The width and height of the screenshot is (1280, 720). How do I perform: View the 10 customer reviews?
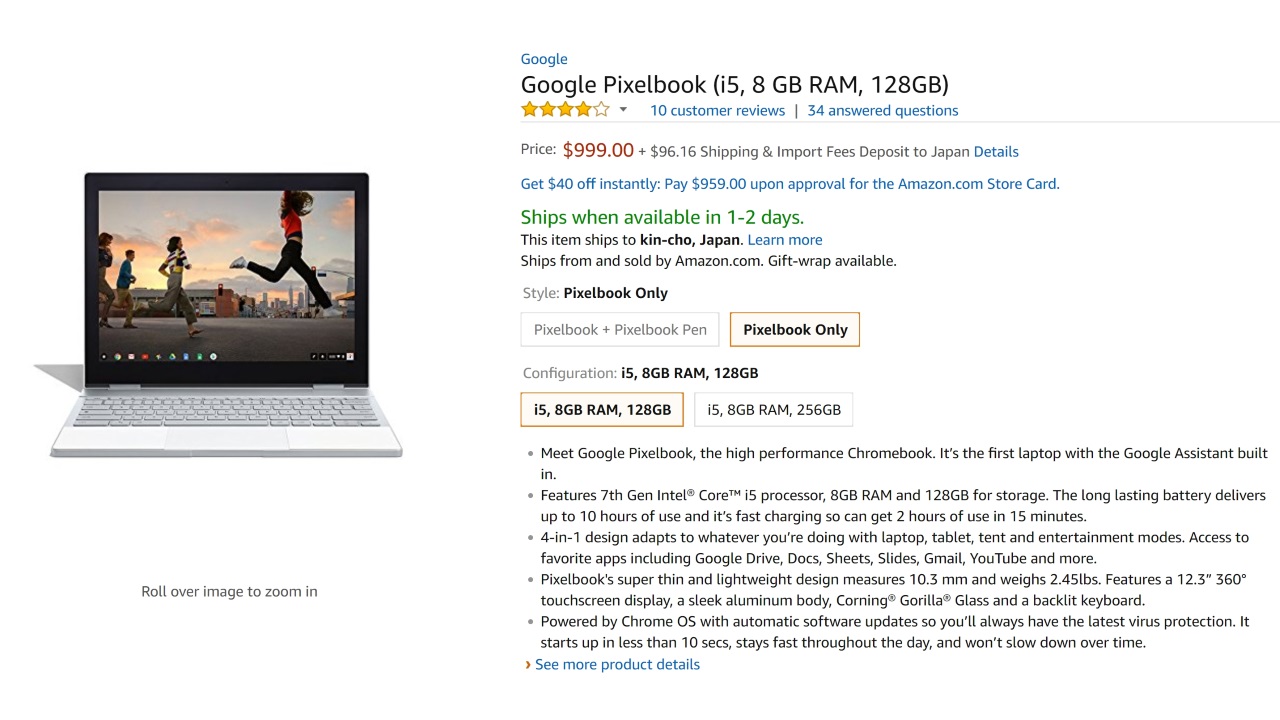(x=717, y=111)
